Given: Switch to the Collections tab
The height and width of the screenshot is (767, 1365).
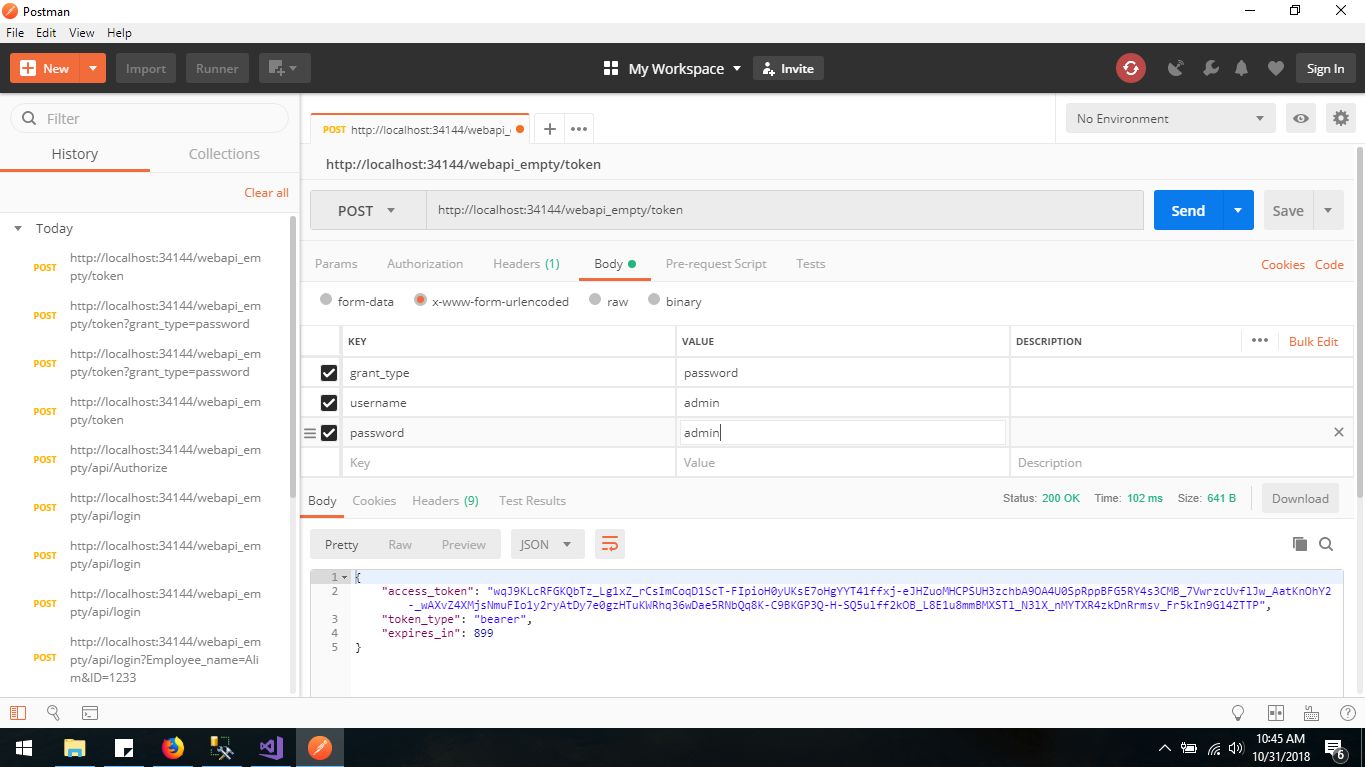Looking at the screenshot, I should point(224,154).
